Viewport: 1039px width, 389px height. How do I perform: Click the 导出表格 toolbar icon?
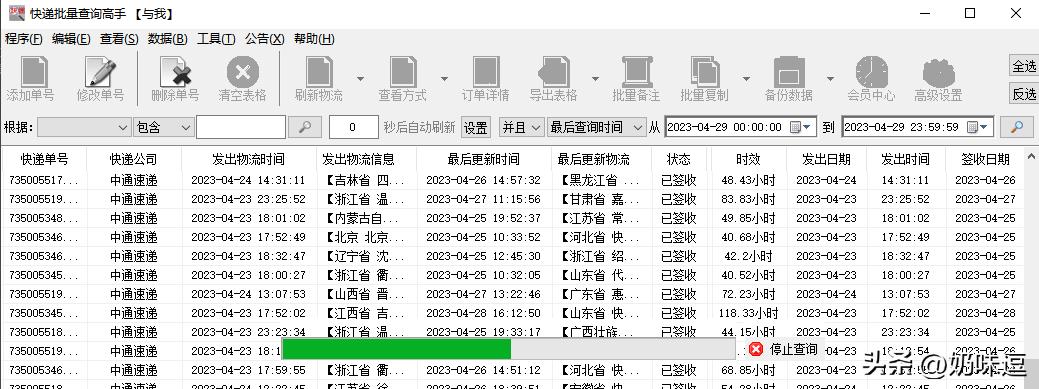point(554,72)
